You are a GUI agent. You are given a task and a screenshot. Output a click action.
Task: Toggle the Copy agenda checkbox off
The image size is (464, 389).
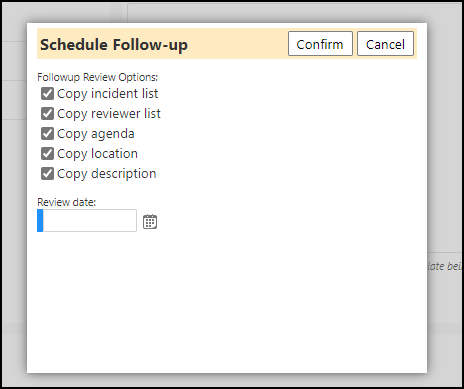click(x=47, y=134)
